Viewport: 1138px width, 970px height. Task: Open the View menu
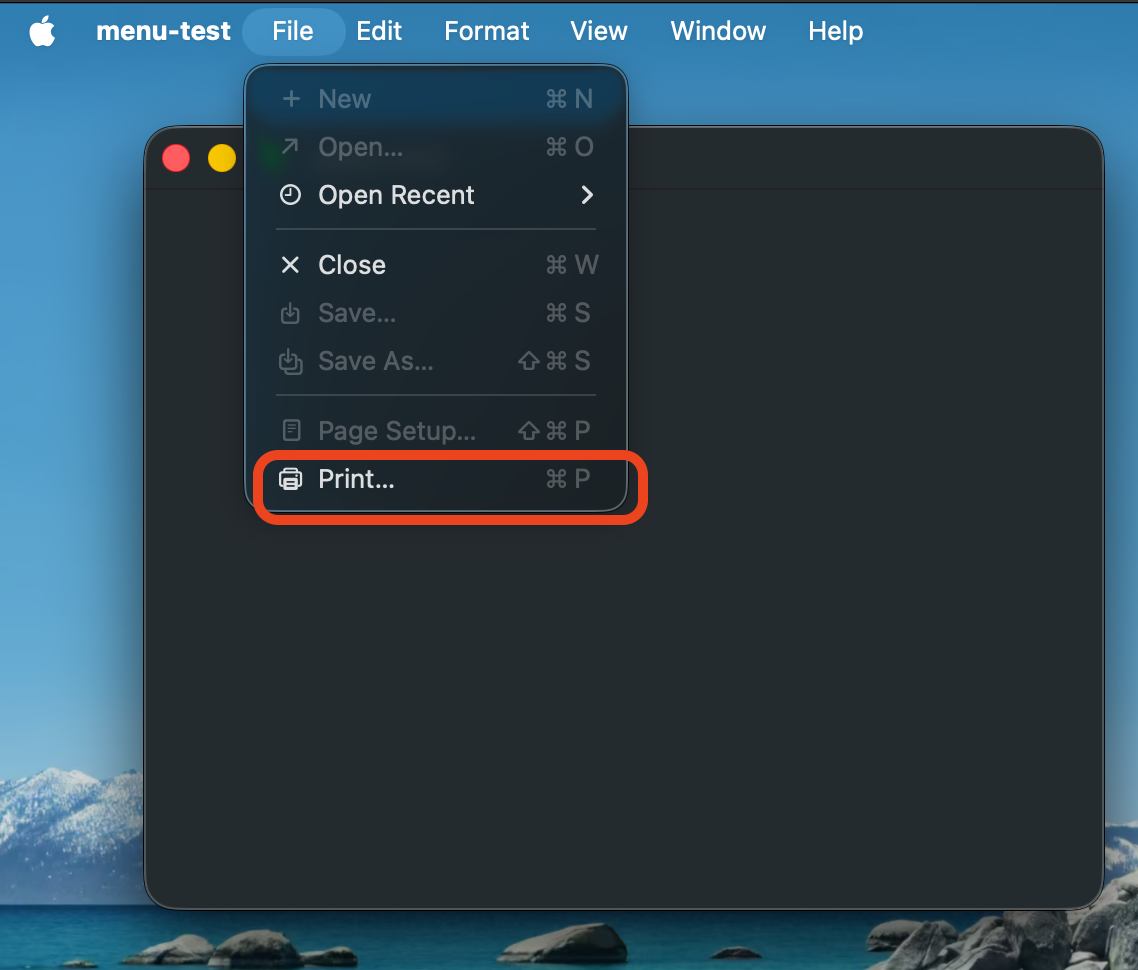[x=599, y=31]
